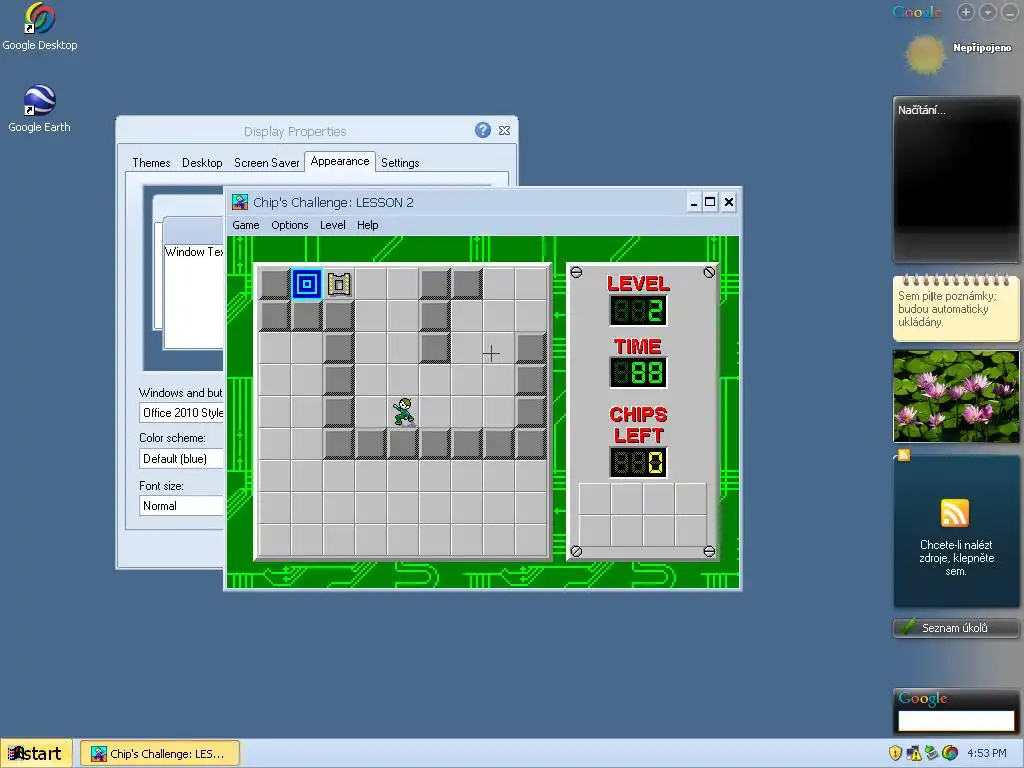The height and width of the screenshot is (768, 1024).
Task: Switch to the Themes tab
Action: [x=151, y=163]
